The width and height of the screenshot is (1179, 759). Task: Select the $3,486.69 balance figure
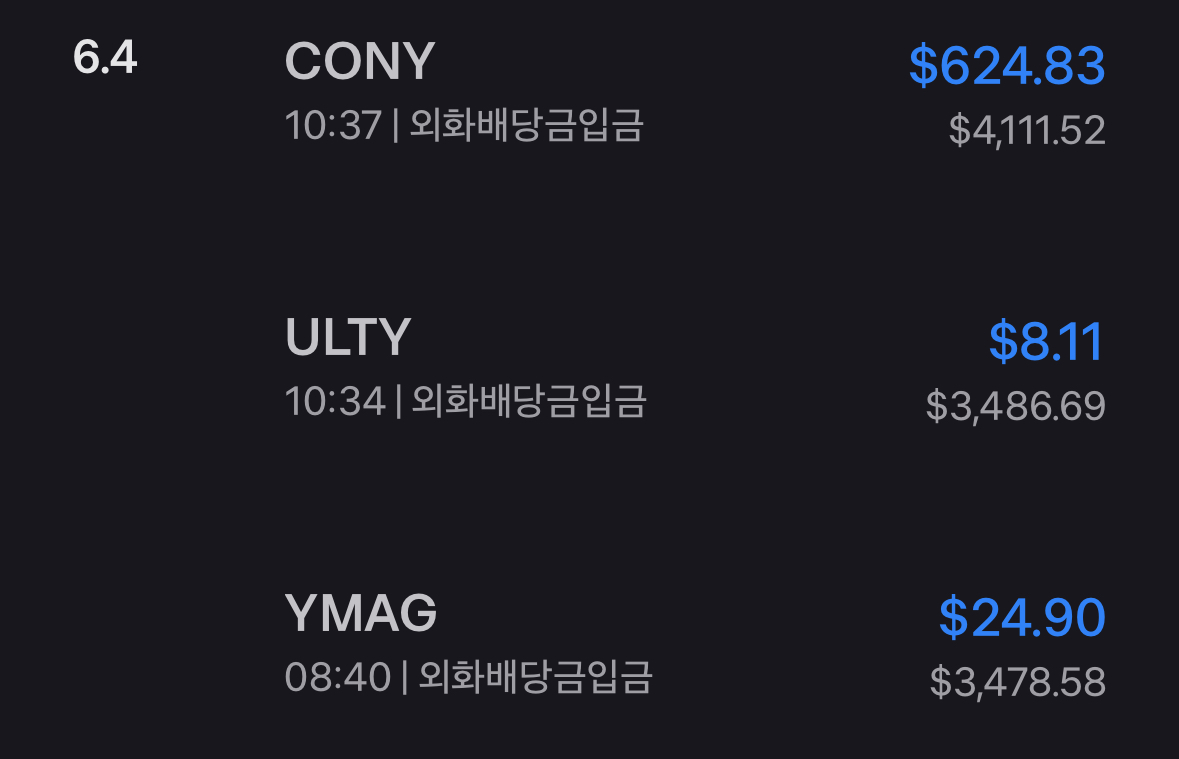coord(1015,406)
